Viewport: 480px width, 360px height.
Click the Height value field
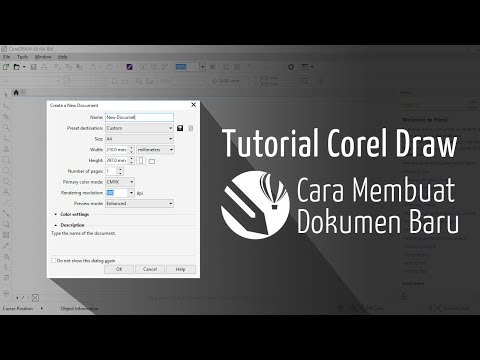point(117,160)
